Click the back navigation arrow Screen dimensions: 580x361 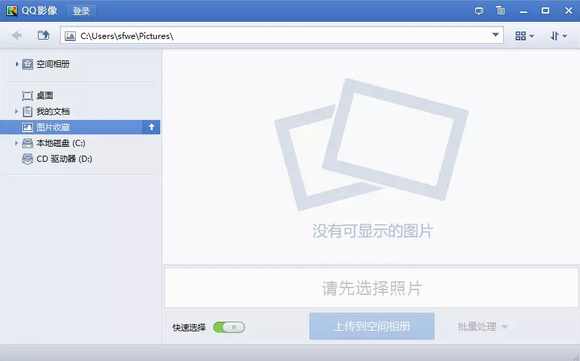[17, 36]
